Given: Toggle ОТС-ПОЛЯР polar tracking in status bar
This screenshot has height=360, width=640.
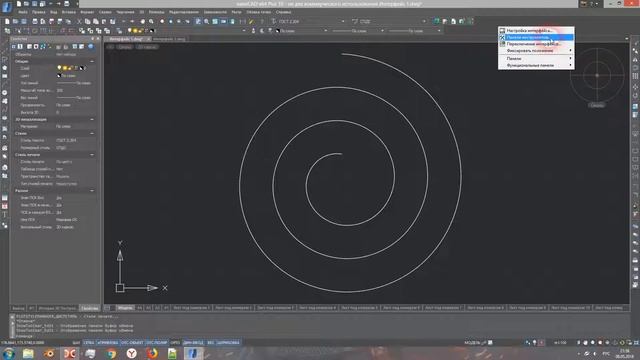Looking at the screenshot, I should tap(157, 342).
